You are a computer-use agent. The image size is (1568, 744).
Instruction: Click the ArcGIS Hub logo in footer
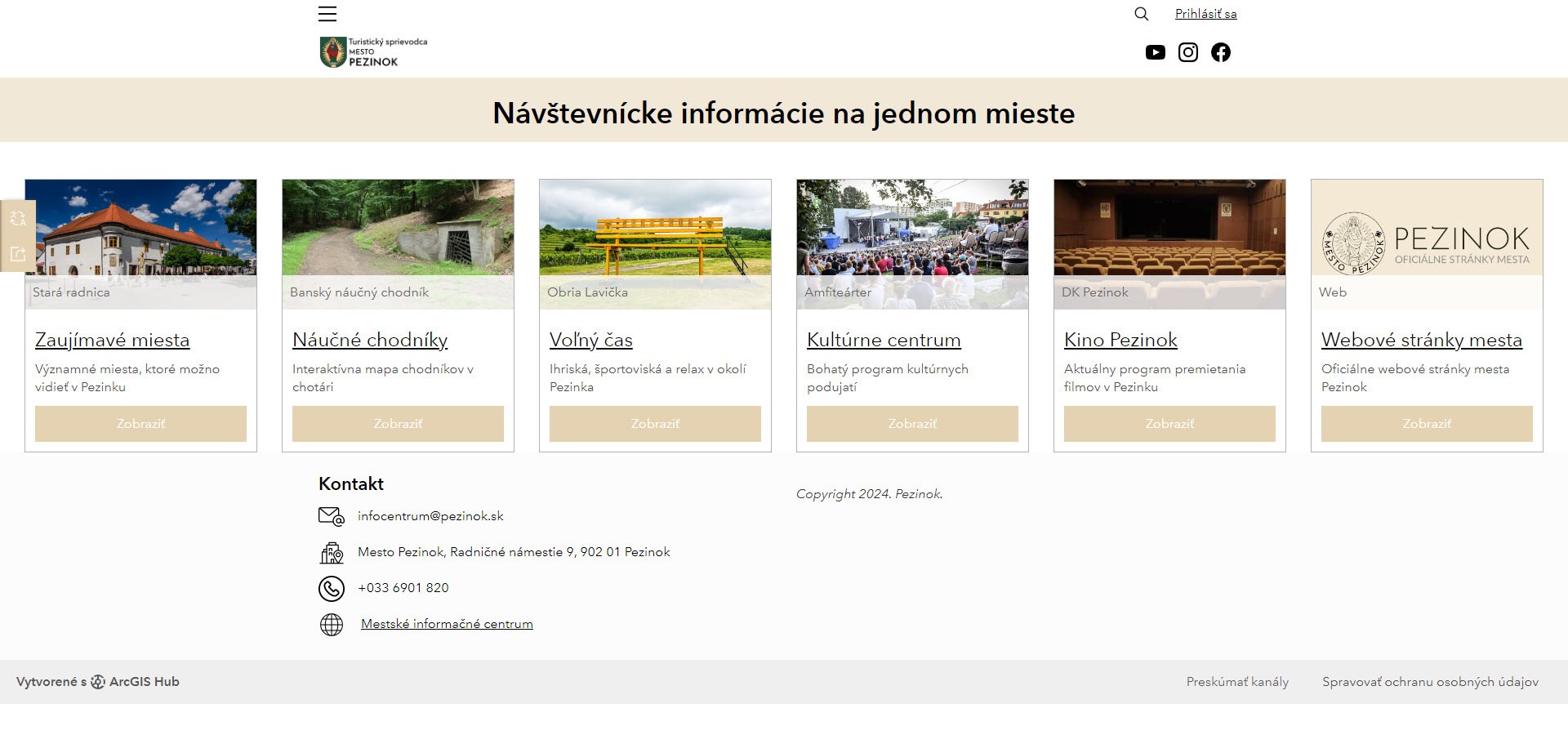[98, 681]
